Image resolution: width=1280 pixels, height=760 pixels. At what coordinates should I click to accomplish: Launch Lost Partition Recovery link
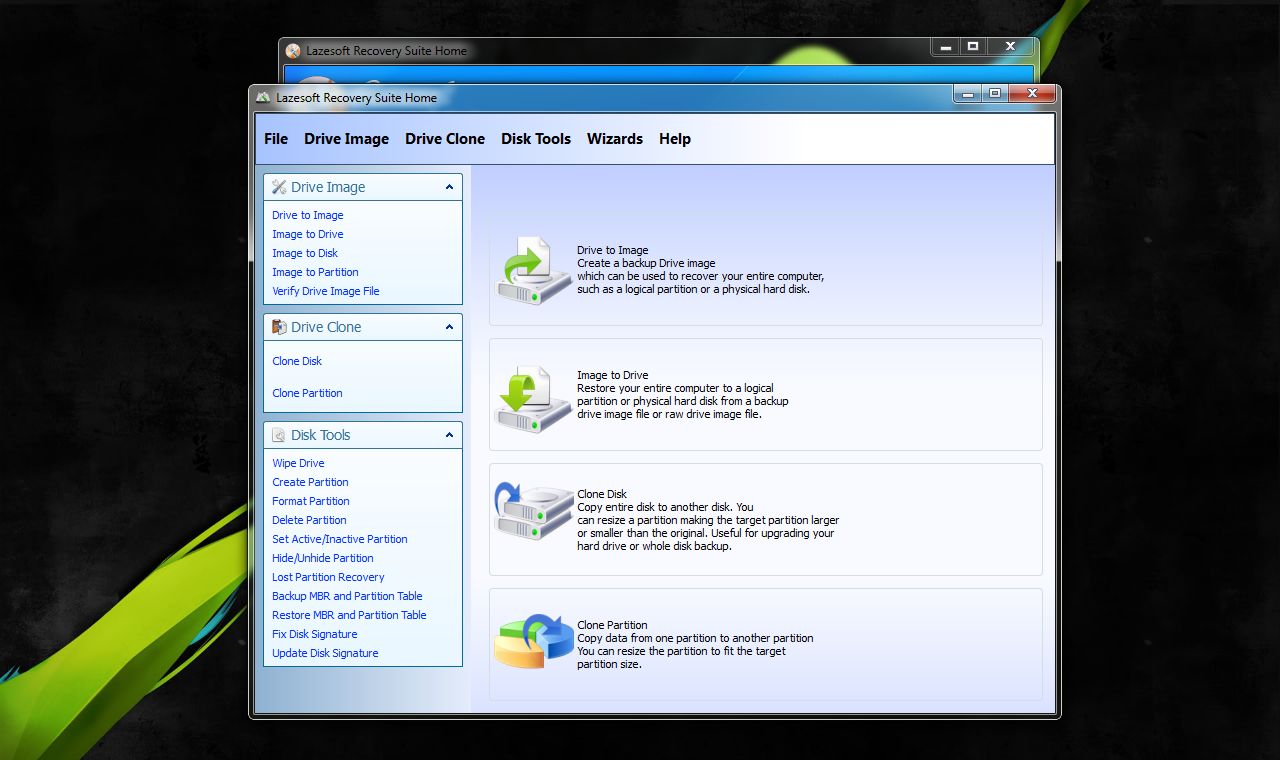328,577
